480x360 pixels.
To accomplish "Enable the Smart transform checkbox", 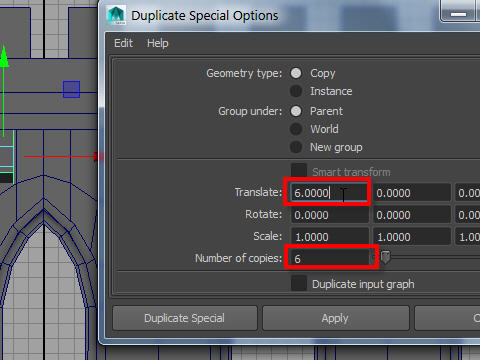I will click(299, 171).
